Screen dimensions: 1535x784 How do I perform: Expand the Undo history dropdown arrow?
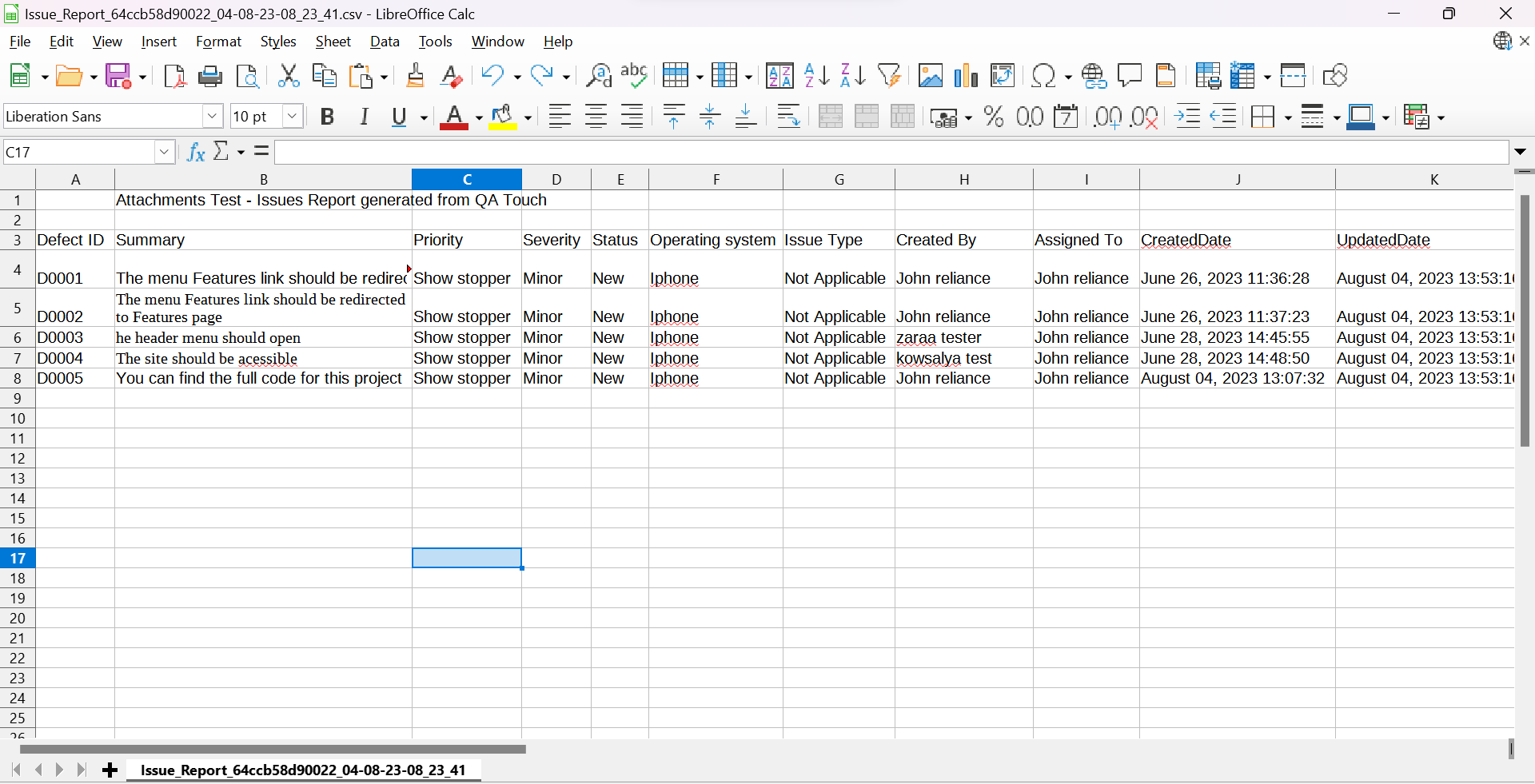click(x=516, y=77)
